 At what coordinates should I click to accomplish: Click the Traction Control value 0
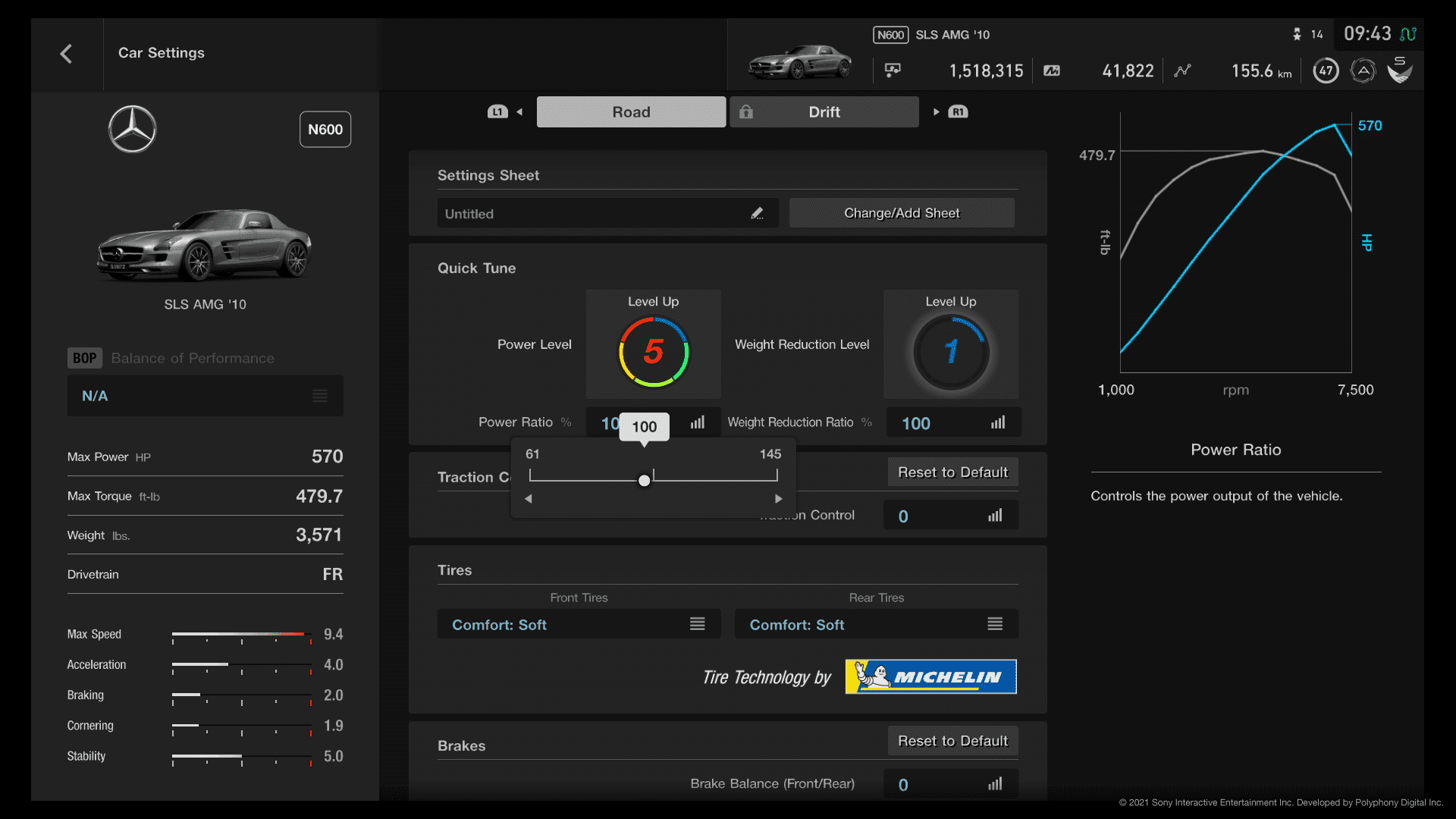903,516
